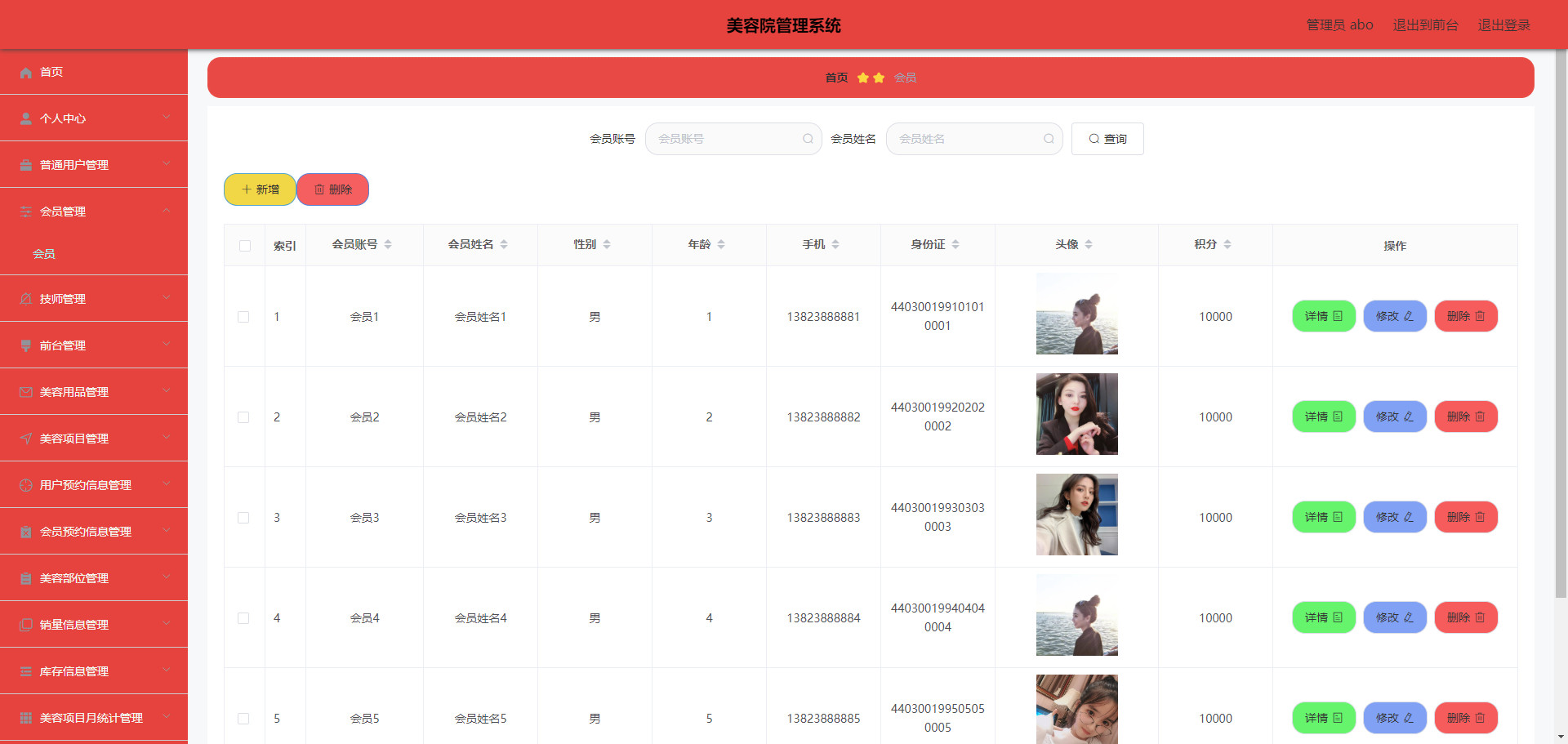Open 详情 for 会员1 row
This screenshot has width=1568, height=744.
1324,316
